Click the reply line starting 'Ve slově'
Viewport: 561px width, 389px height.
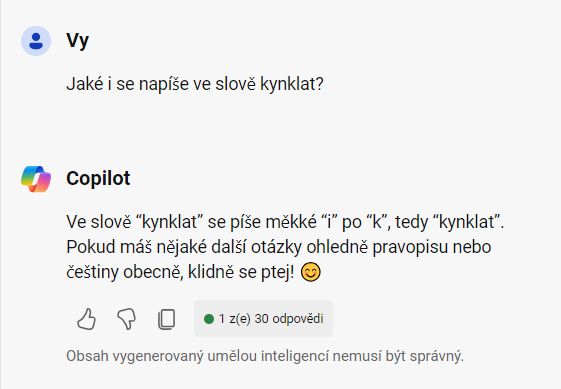tap(285, 222)
